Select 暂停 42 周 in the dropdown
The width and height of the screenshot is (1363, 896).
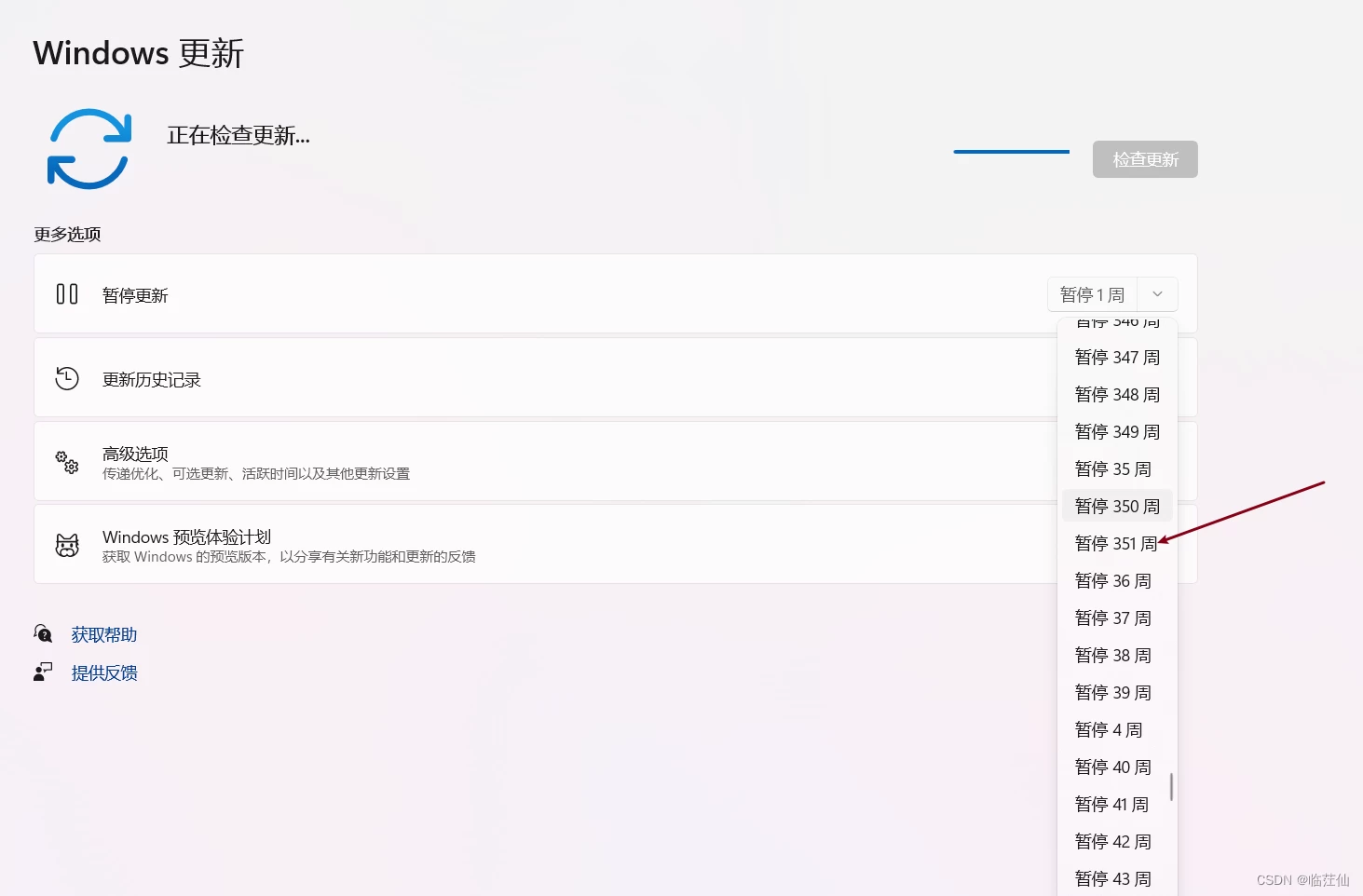[x=1117, y=842]
